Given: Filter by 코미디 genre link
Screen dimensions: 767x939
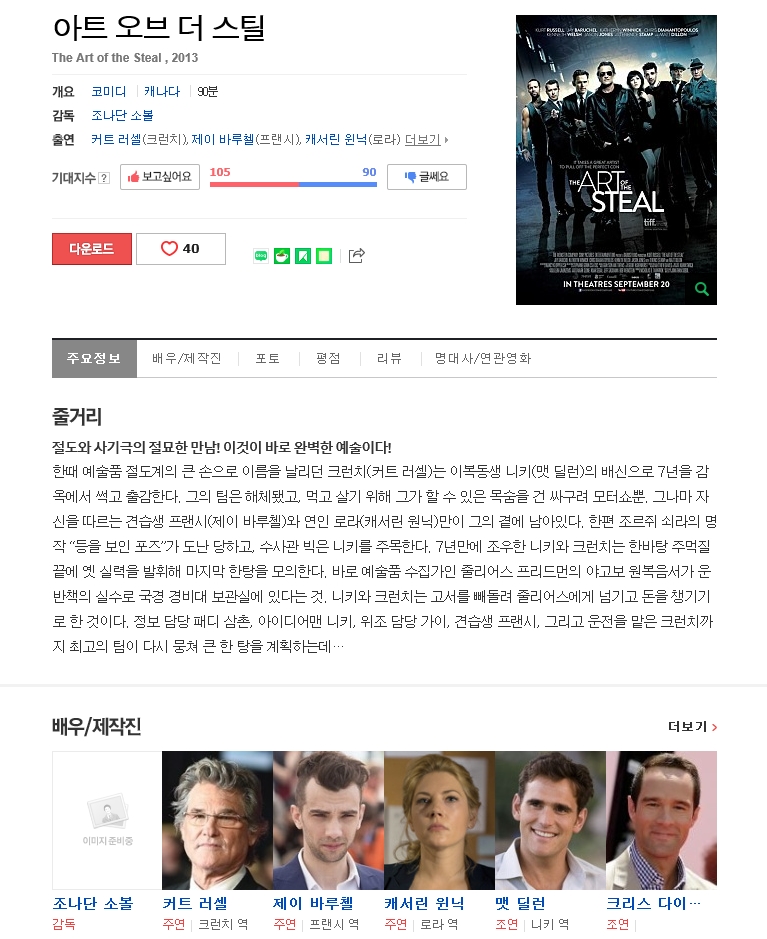Looking at the screenshot, I should [108, 92].
